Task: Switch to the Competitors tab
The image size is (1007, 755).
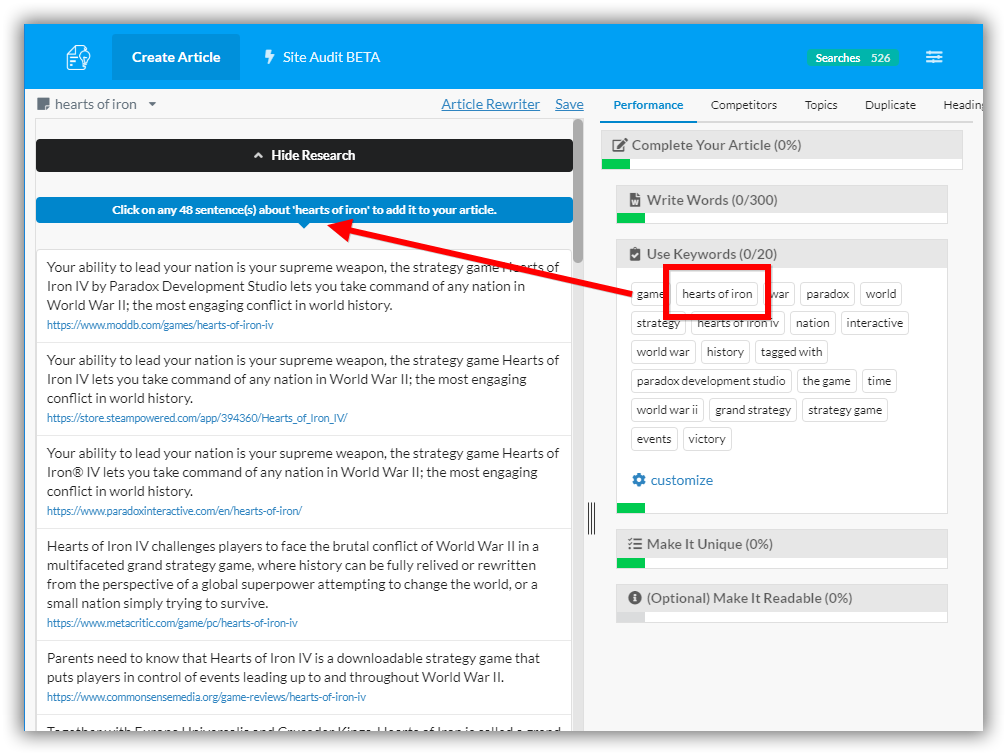Action: [x=744, y=105]
